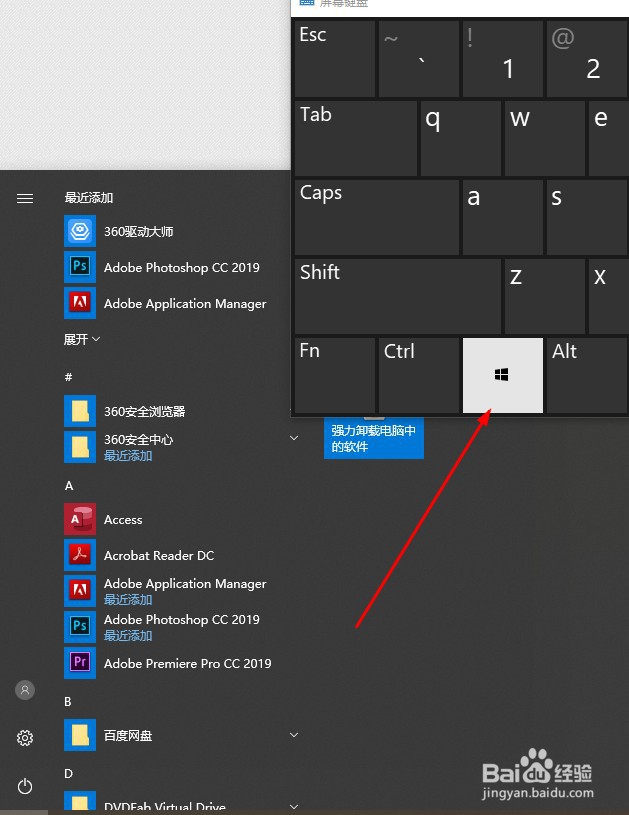This screenshot has height=815, width=629.
Task: Open Settings gear icon
Action: [25, 738]
